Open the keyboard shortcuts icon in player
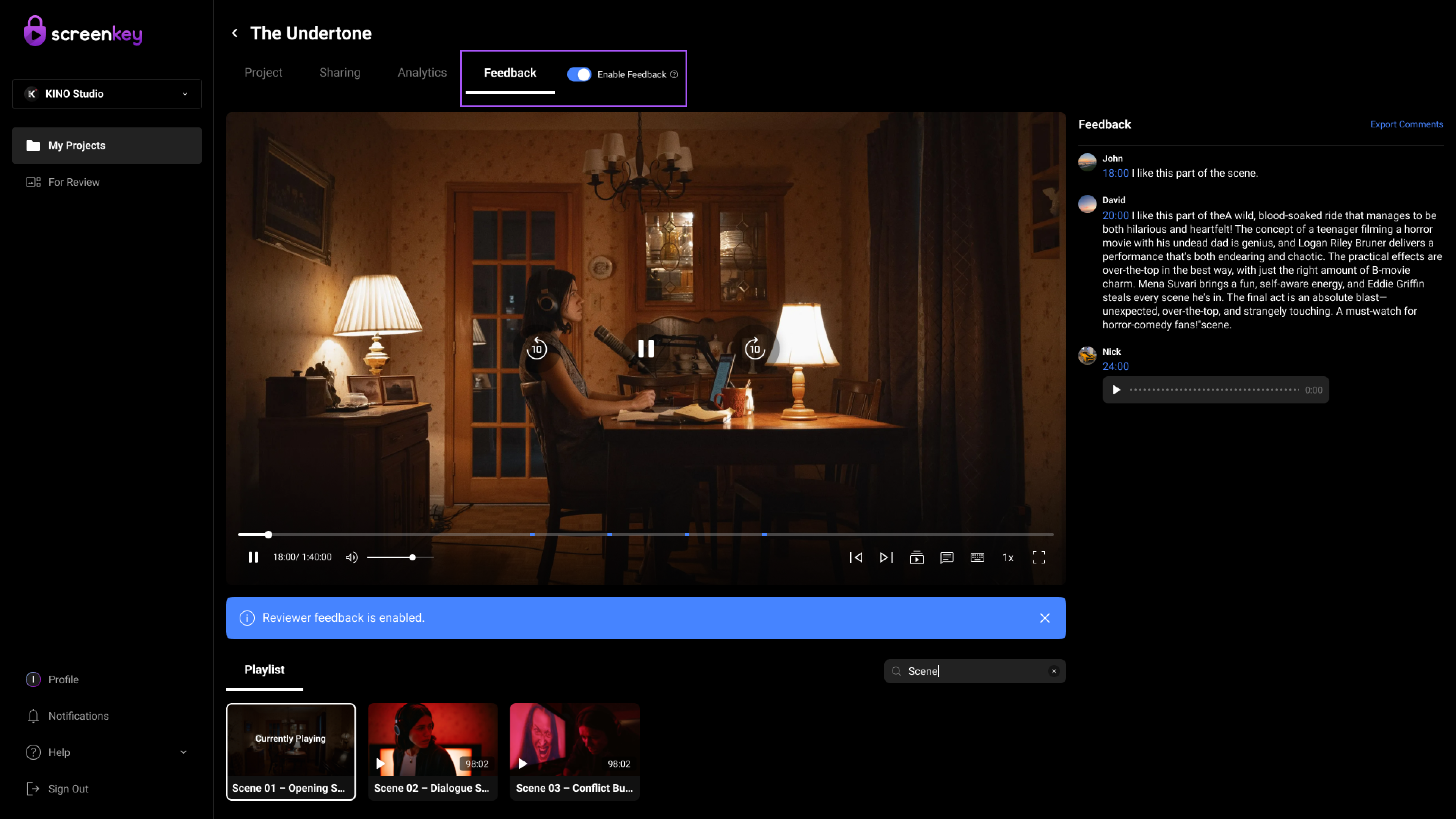The width and height of the screenshot is (1456, 819). click(977, 557)
